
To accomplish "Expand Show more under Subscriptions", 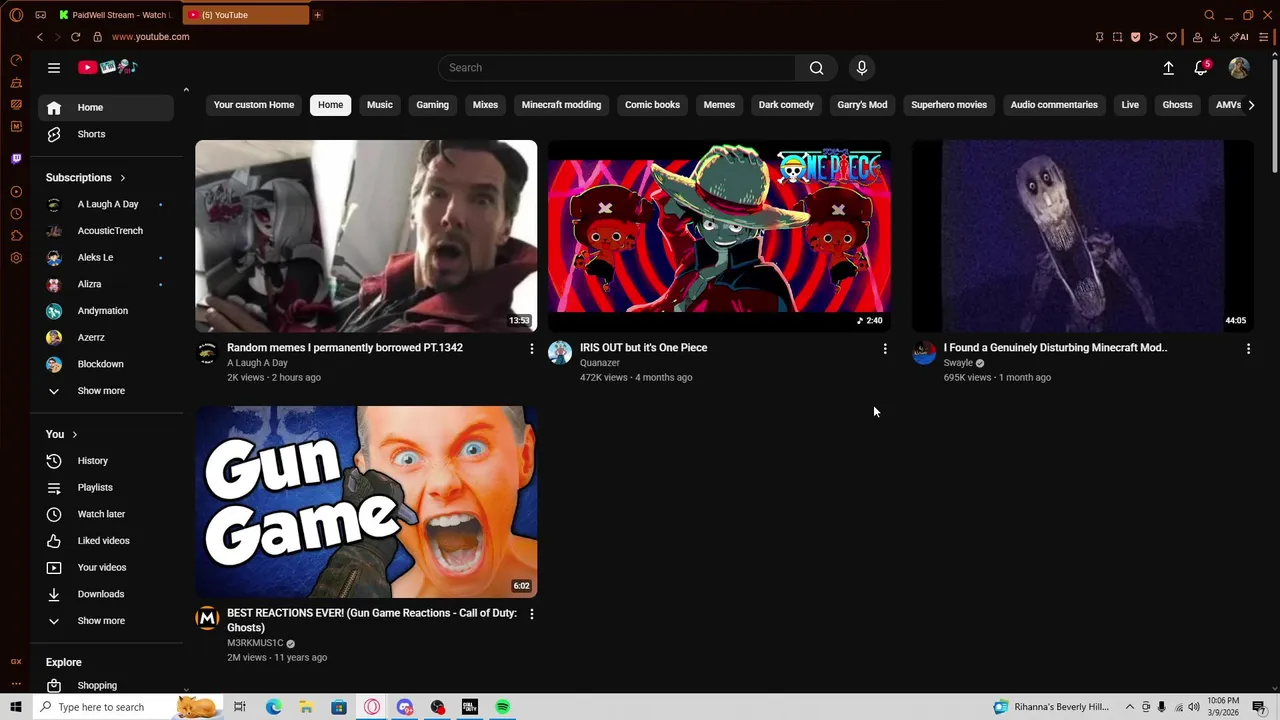I will click(105, 391).
